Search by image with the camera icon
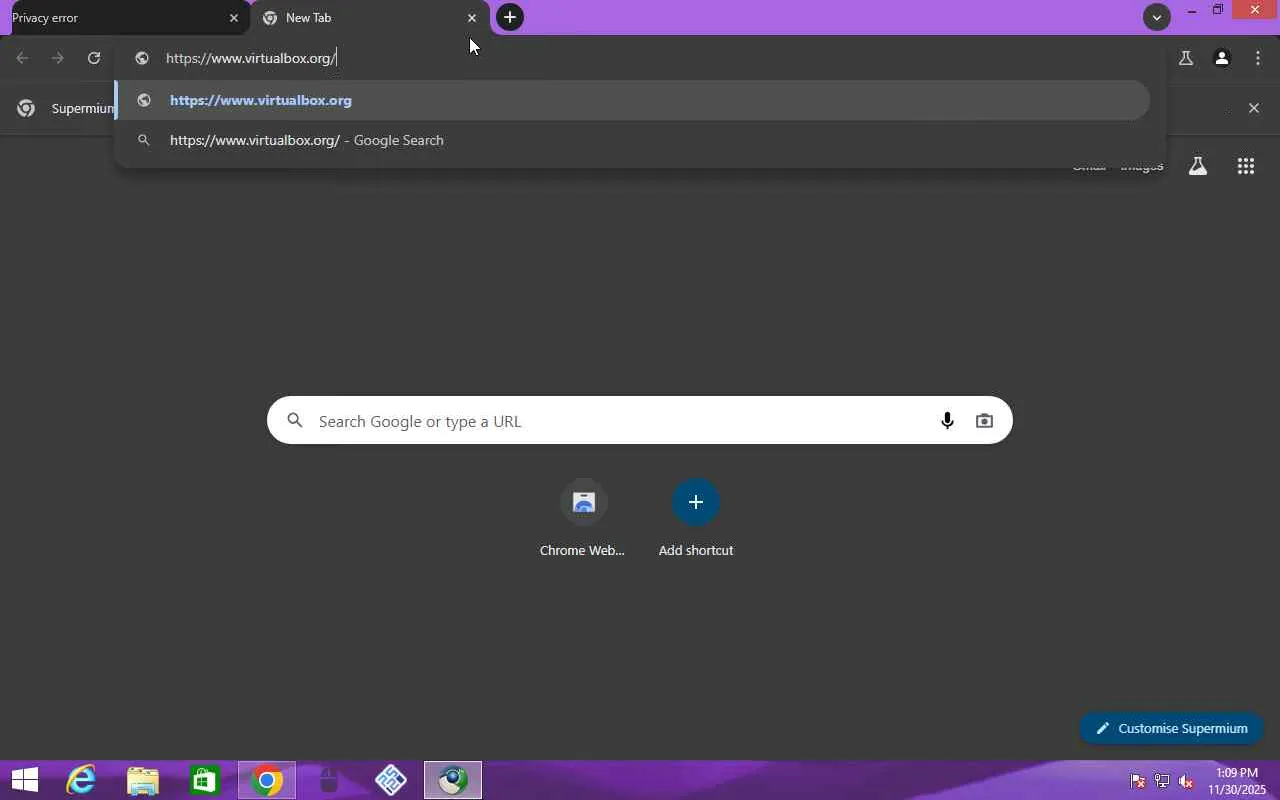Image resolution: width=1280 pixels, height=800 pixels. pos(985,421)
